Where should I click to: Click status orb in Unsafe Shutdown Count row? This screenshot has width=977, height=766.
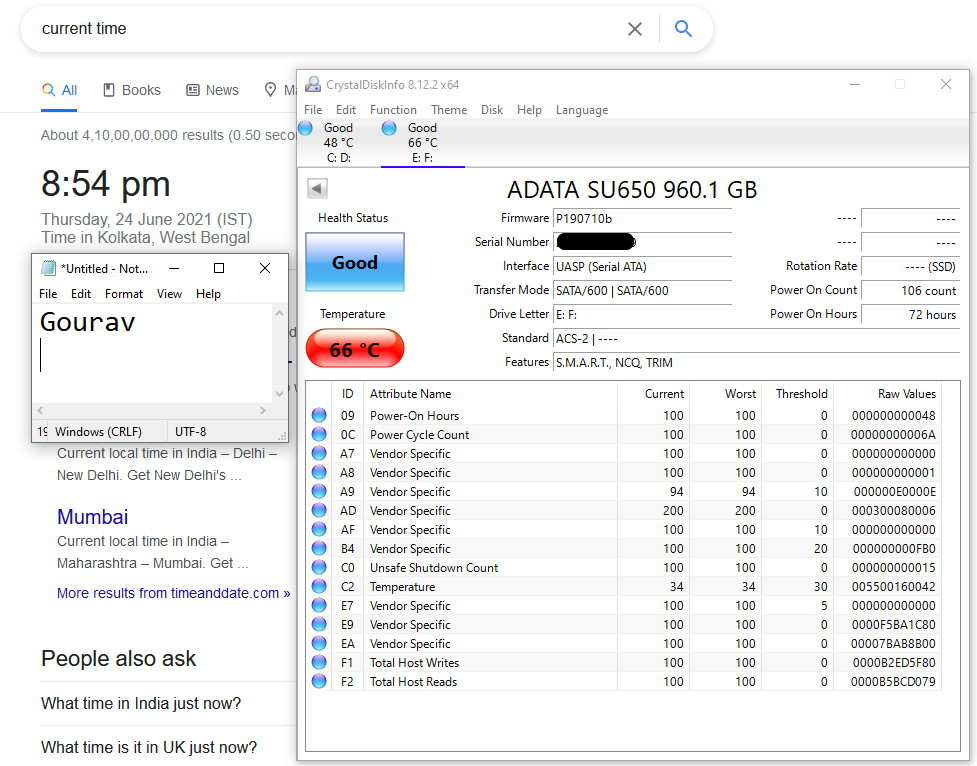(319, 567)
